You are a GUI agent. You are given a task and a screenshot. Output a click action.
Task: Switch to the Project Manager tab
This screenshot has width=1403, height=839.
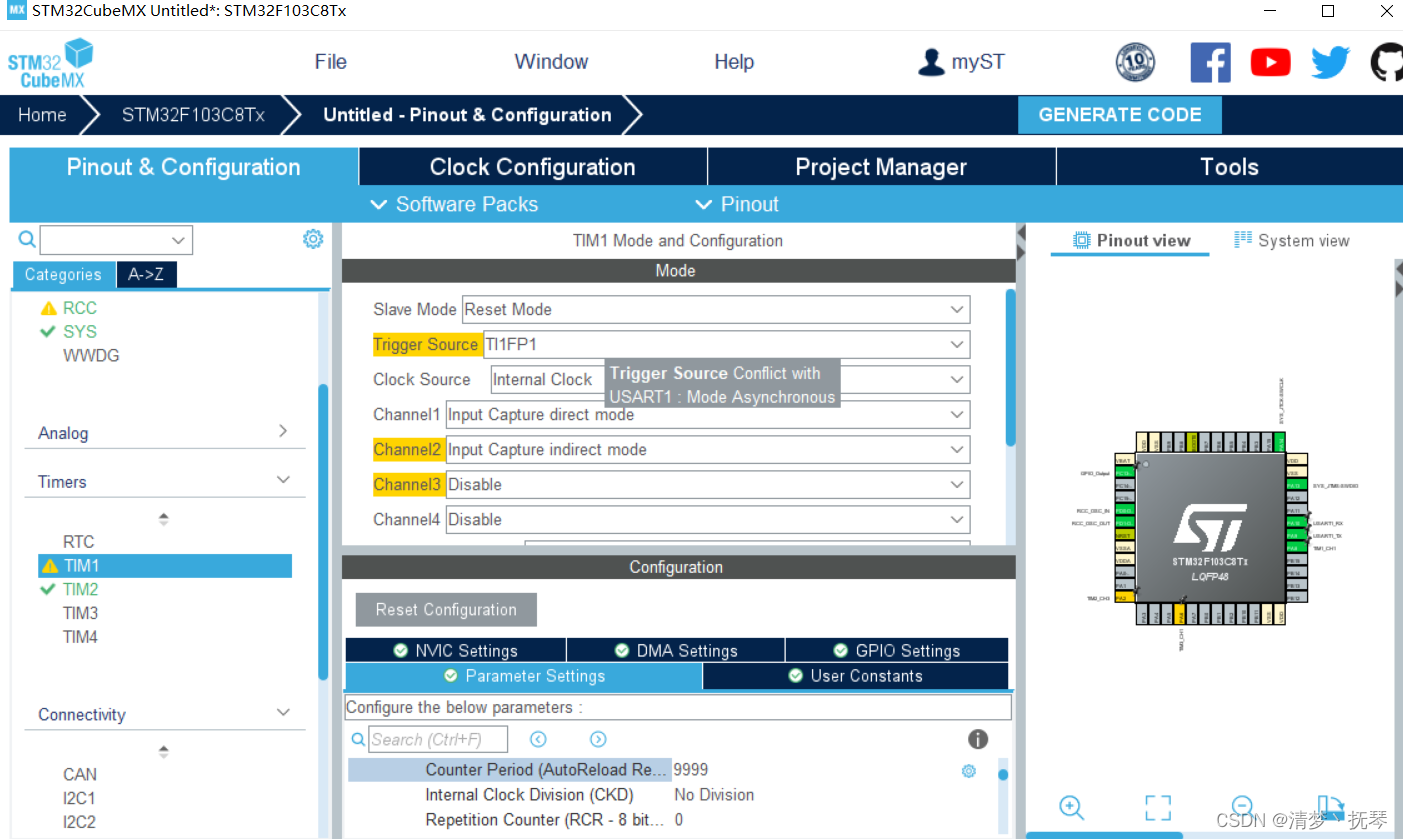pos(881,167)
